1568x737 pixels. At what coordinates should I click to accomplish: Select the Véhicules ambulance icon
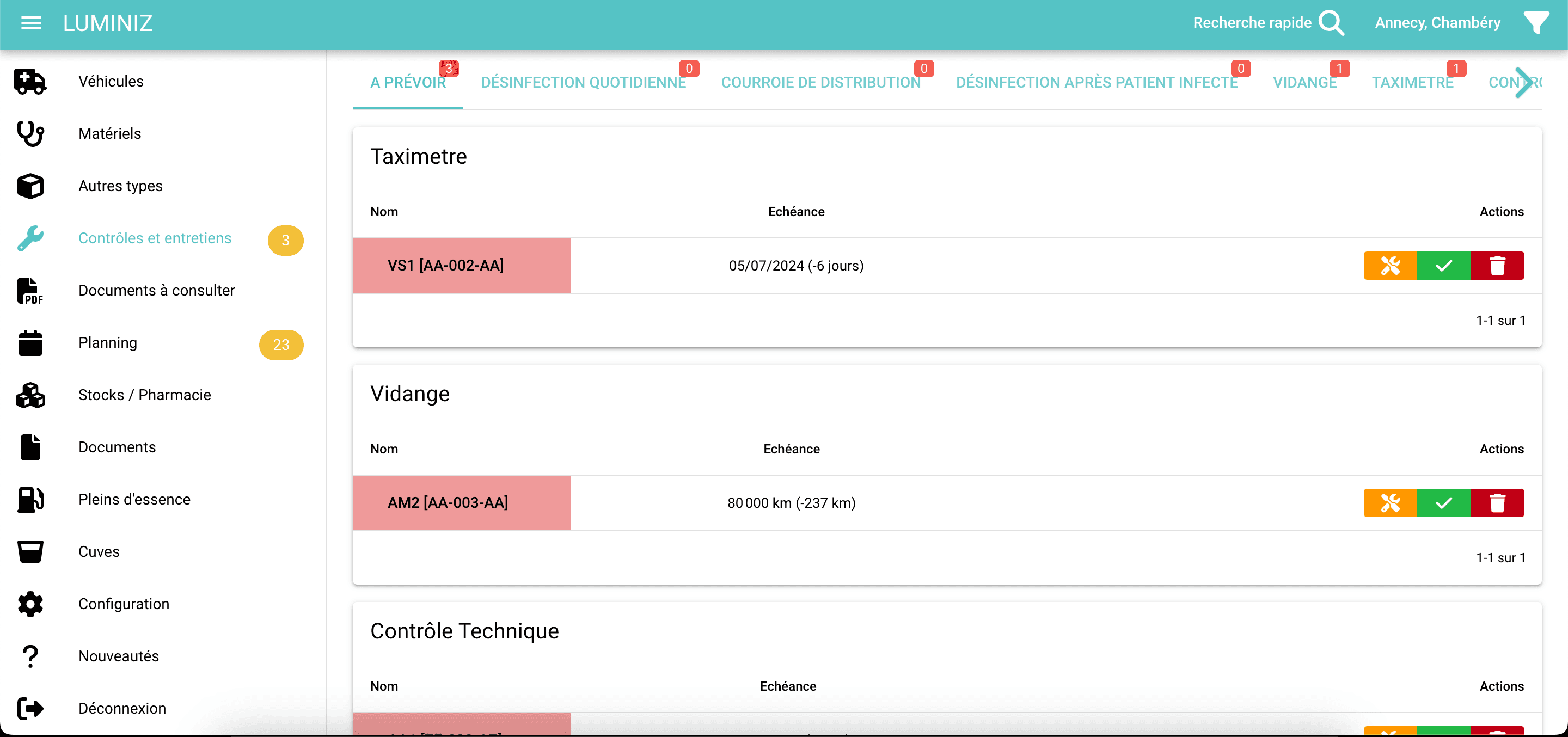pyautogui.click(x=29, y=81)
